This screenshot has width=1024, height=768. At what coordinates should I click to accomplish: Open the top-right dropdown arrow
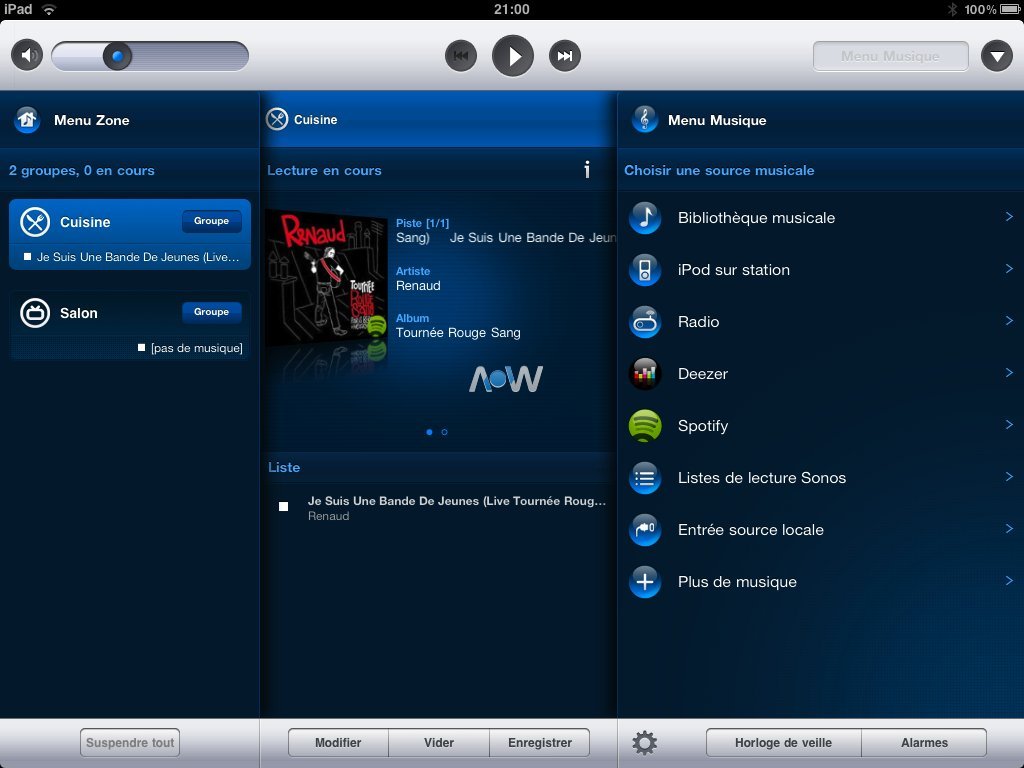996,56
